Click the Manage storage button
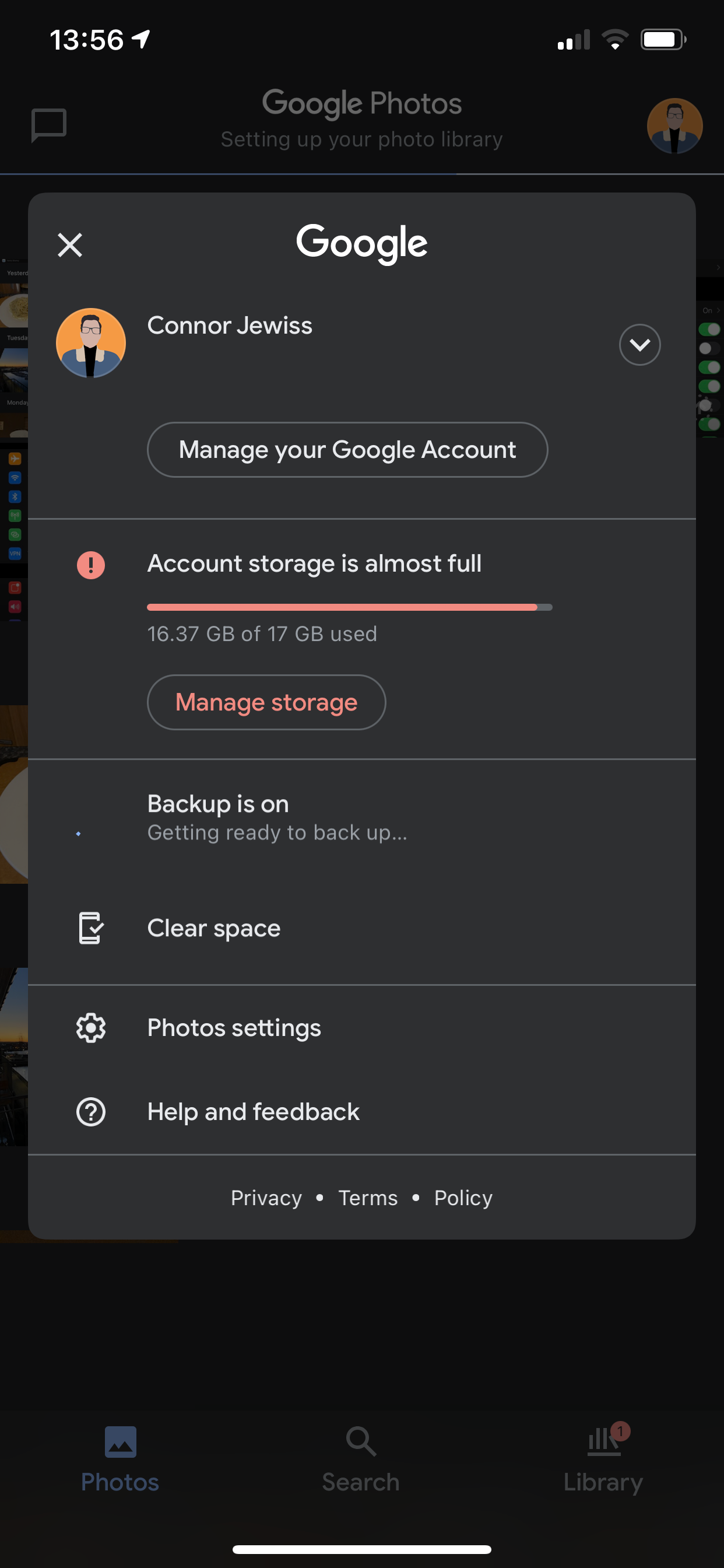The width and height of the screenshot is (724, 1568). click(266, 702)
